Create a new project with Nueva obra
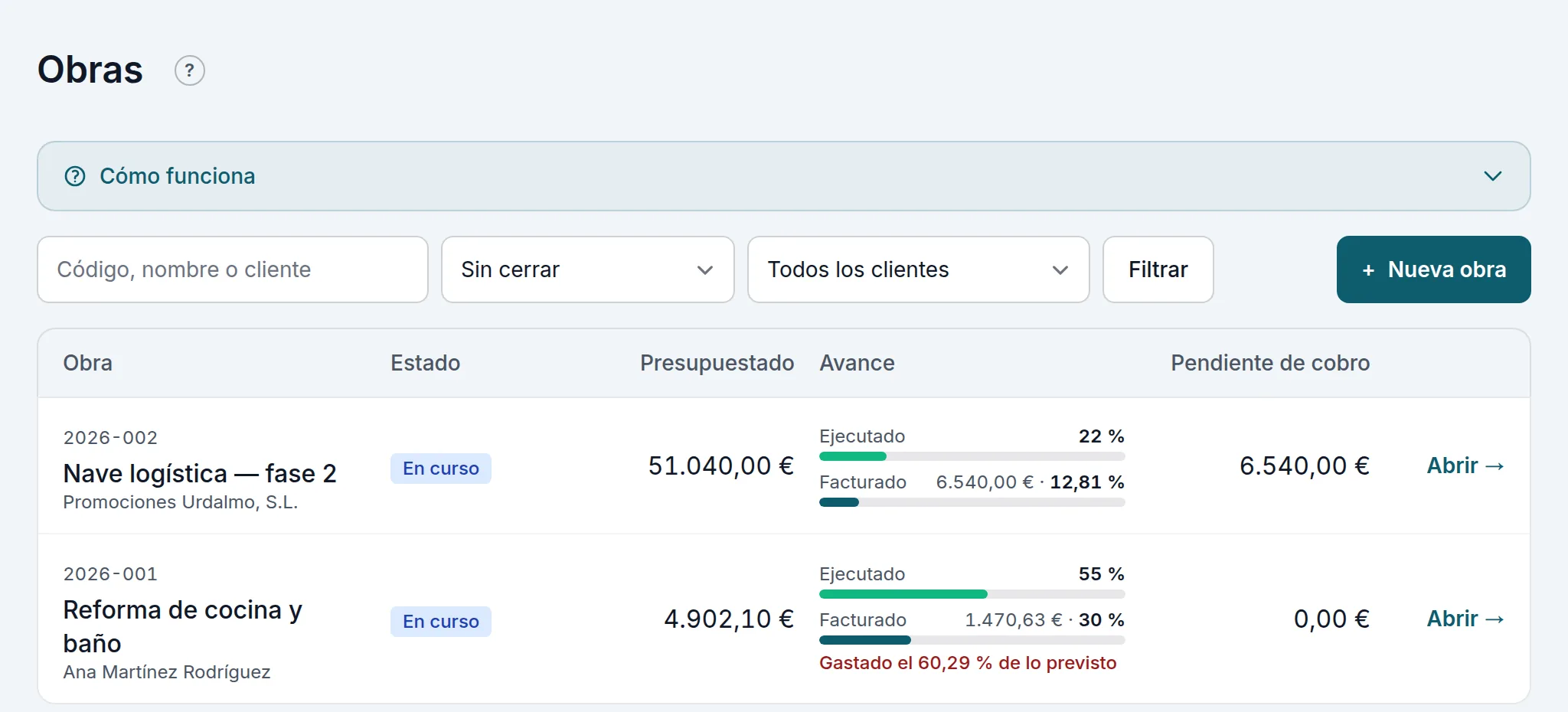This screenshot has width=1568, height=712. tap(1434, 269)
